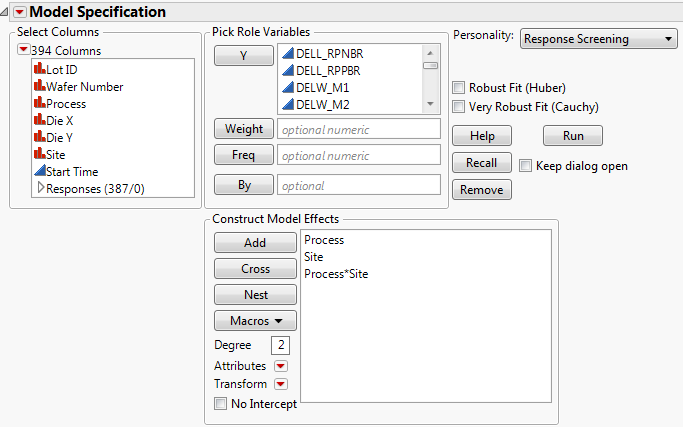Open the Transform red triangle menu
This screenshot has width=683, height=427.
click(281, 384)
